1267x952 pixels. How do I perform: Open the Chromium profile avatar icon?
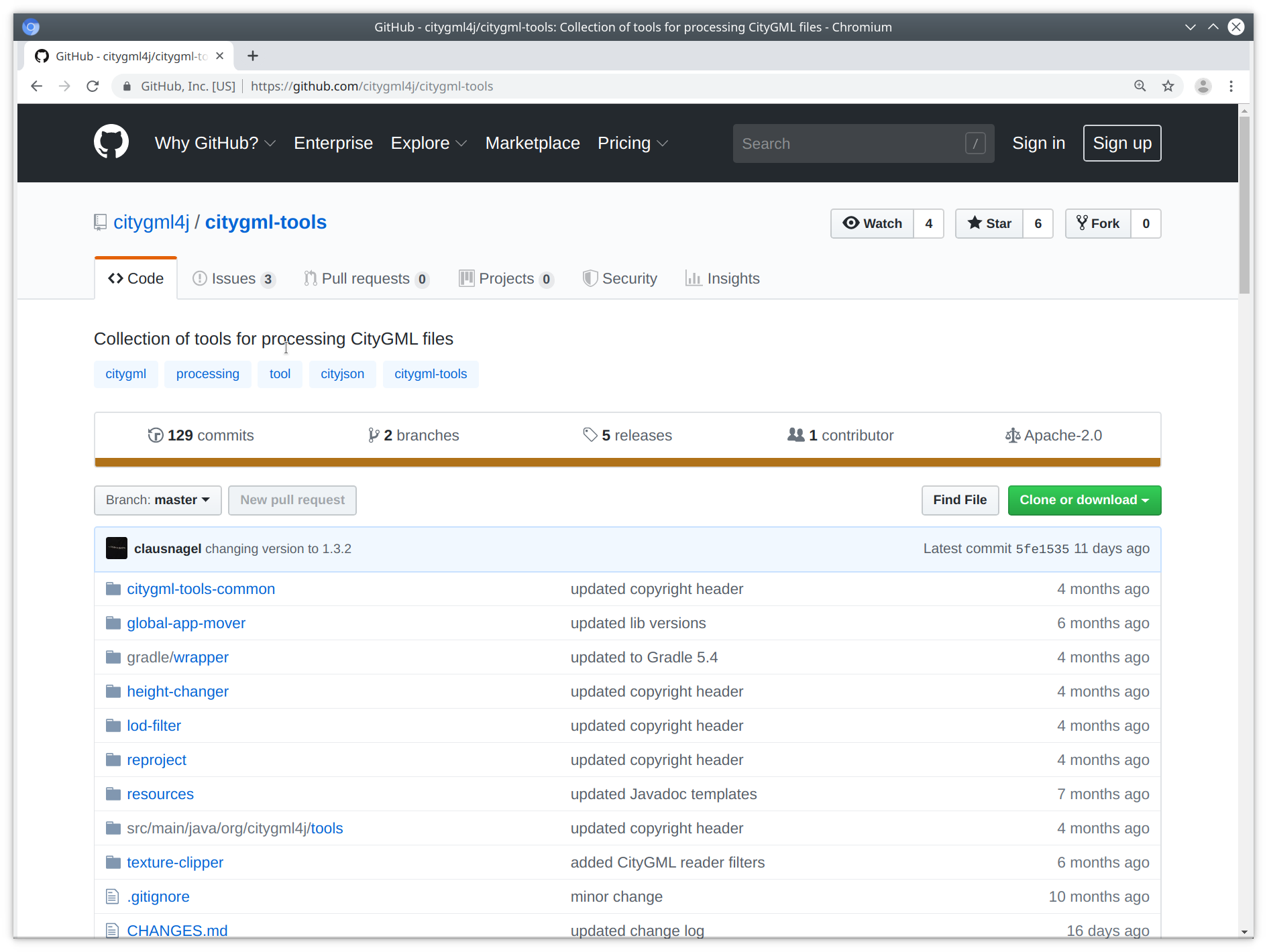[x=1203, y=86]
